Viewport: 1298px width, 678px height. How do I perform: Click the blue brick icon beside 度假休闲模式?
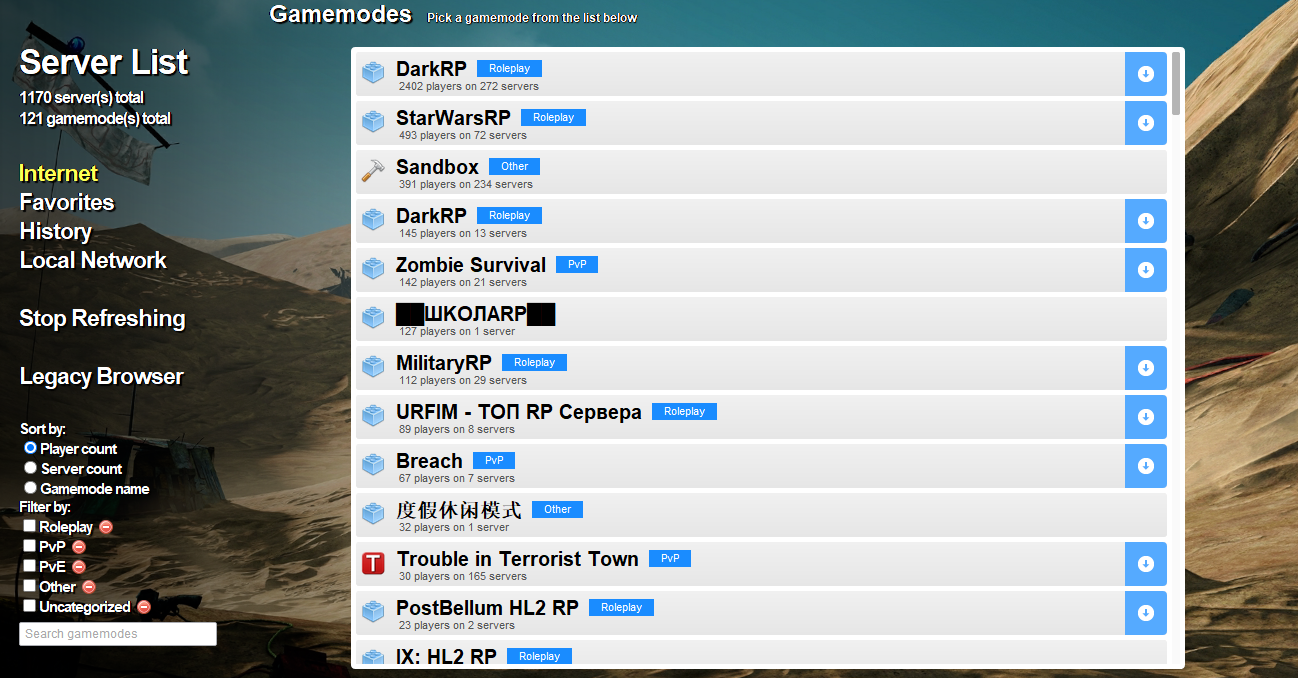point(373,514)
